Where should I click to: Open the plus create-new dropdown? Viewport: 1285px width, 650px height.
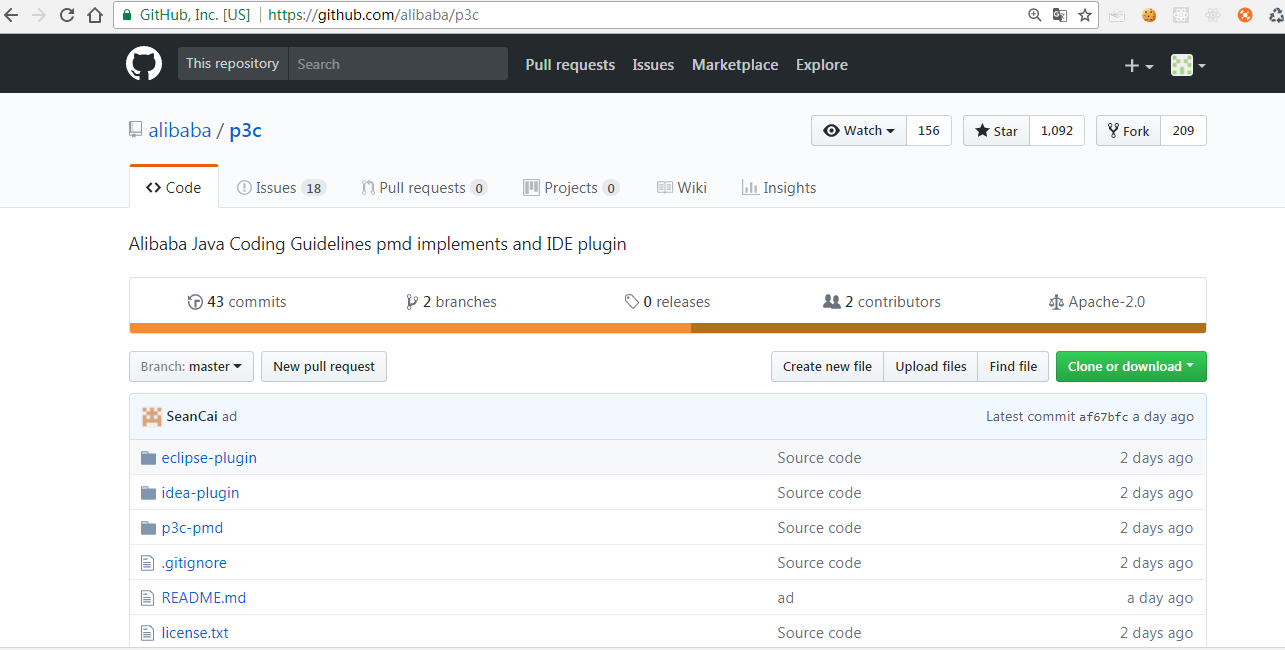click(x=1139, y=65)
